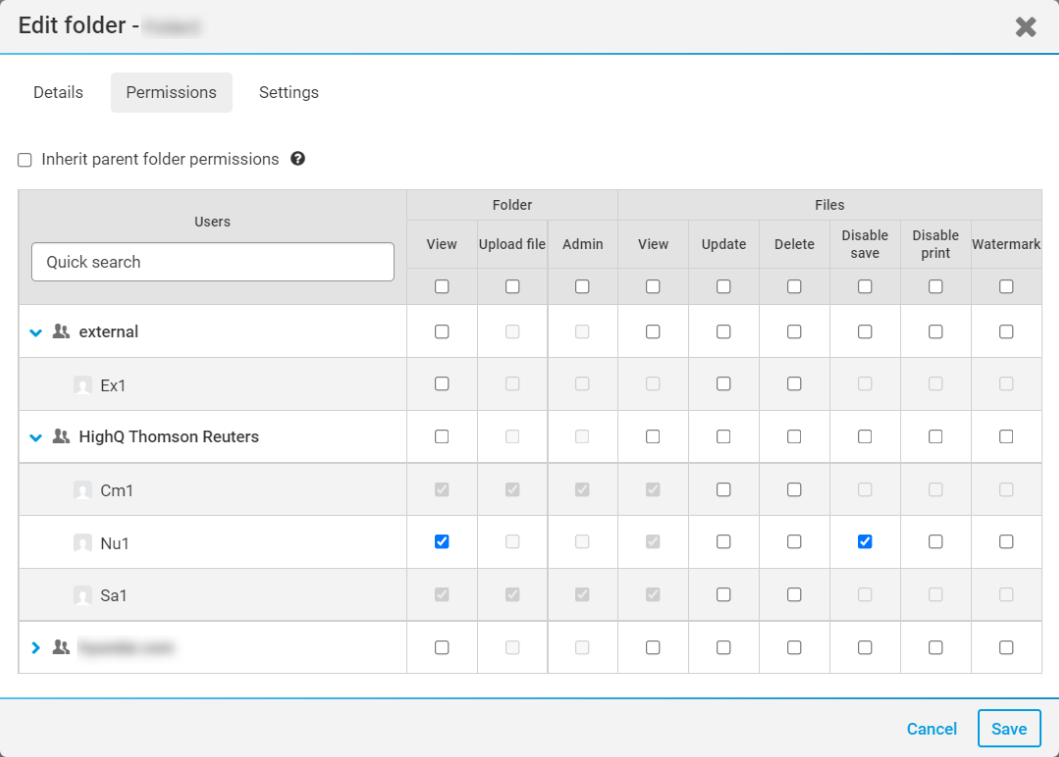Enable Inherit parent folder permissions checkbox
Screen dimensions: 1059x757
[25, 160]
